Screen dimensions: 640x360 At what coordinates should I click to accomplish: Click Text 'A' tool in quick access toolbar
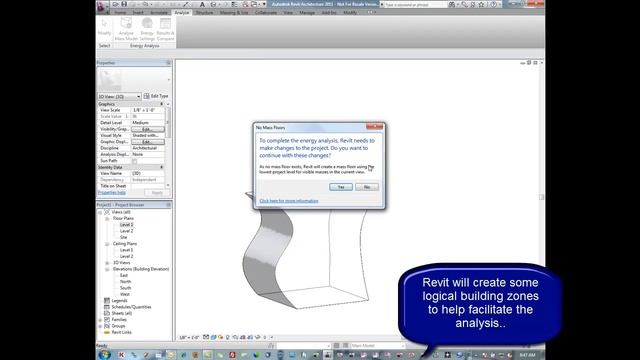202,4
